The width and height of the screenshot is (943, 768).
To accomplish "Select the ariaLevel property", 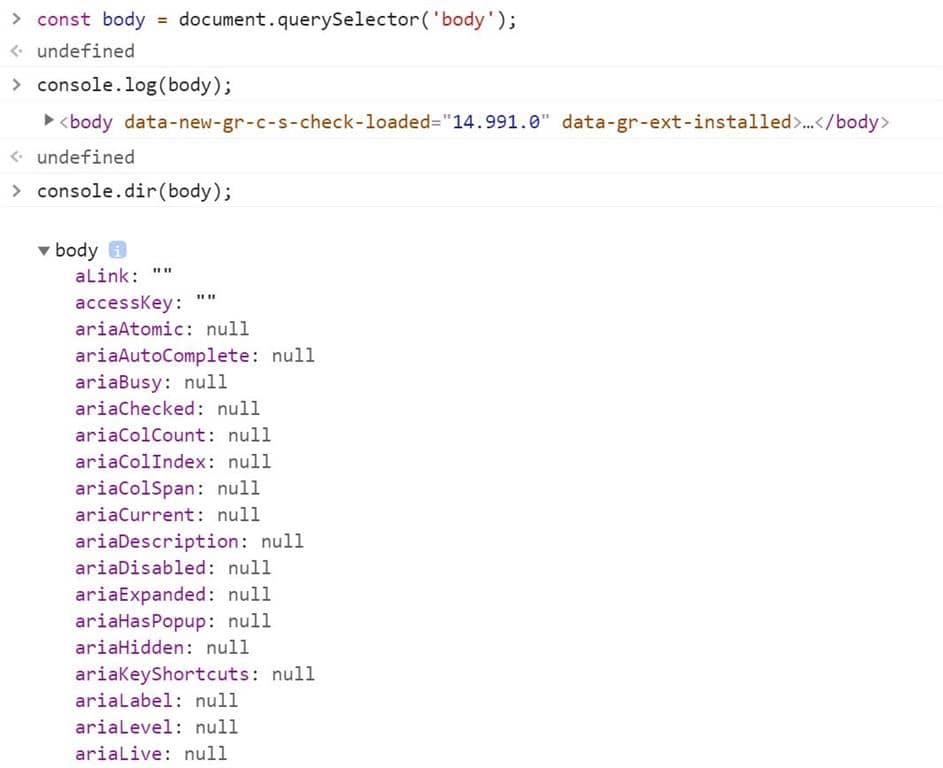I will click(156, 727).
